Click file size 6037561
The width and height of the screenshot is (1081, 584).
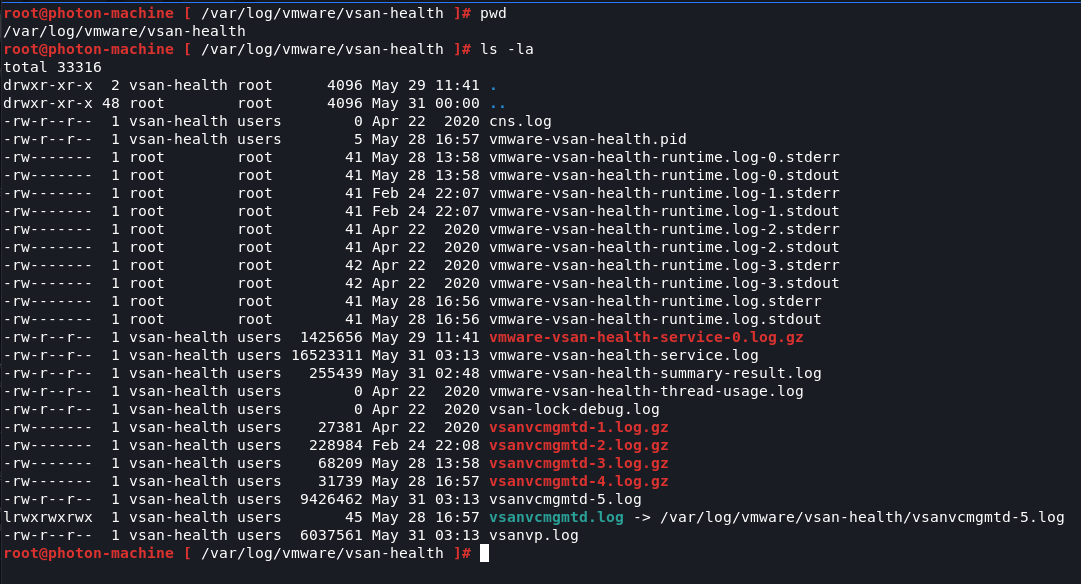tap(332, 535)
